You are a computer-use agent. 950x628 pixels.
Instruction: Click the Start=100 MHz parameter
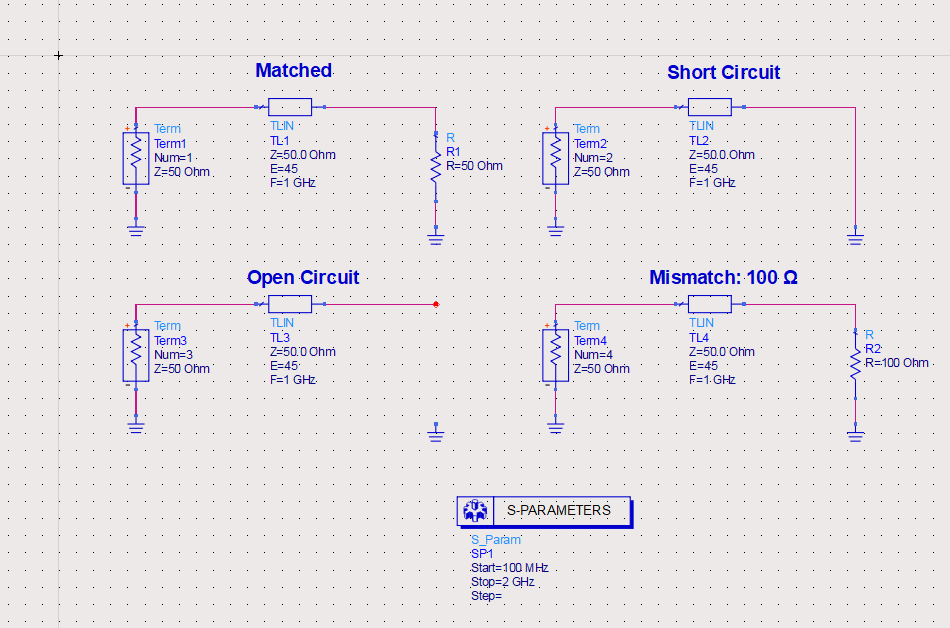pos(510,568)
